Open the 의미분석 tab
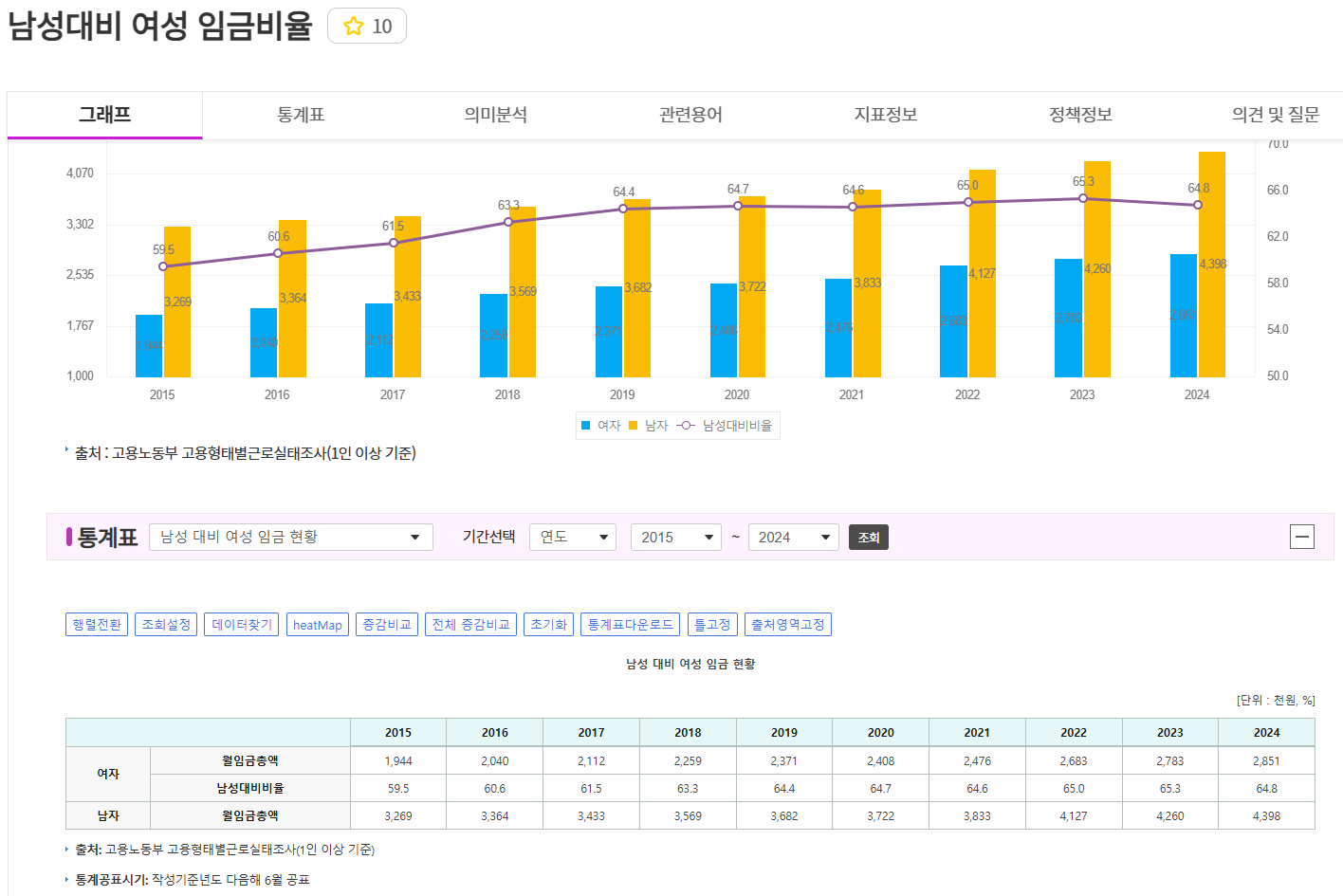 click(495, 115)
